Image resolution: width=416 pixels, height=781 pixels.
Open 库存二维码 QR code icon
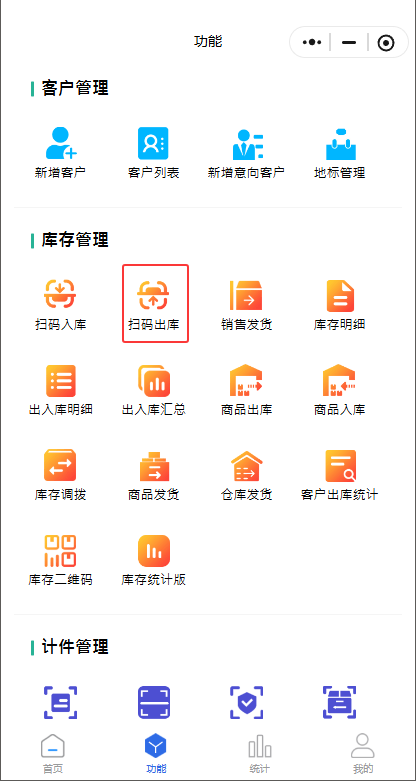pos(60,551)
